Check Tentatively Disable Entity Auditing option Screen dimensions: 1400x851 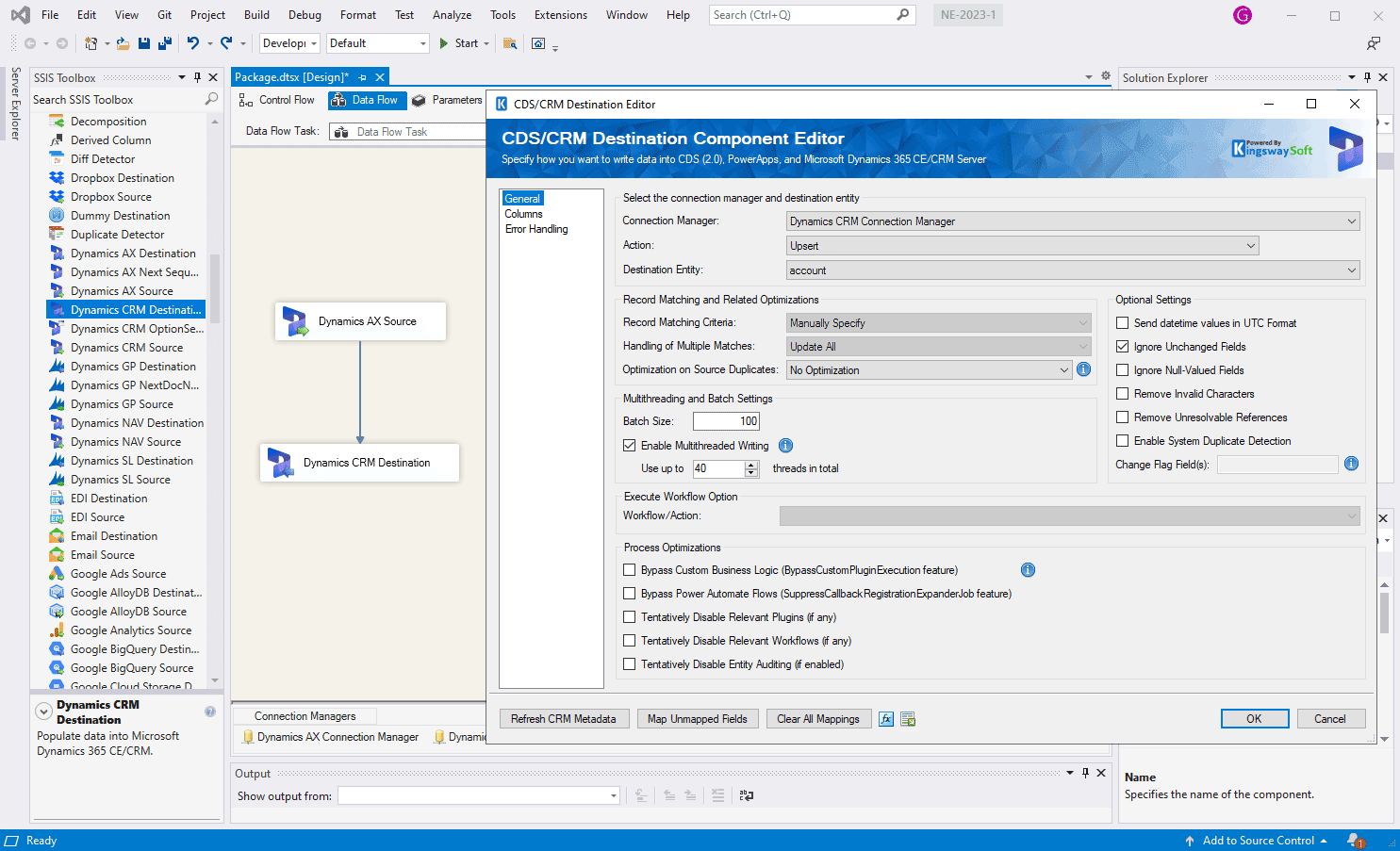point(629,664)
